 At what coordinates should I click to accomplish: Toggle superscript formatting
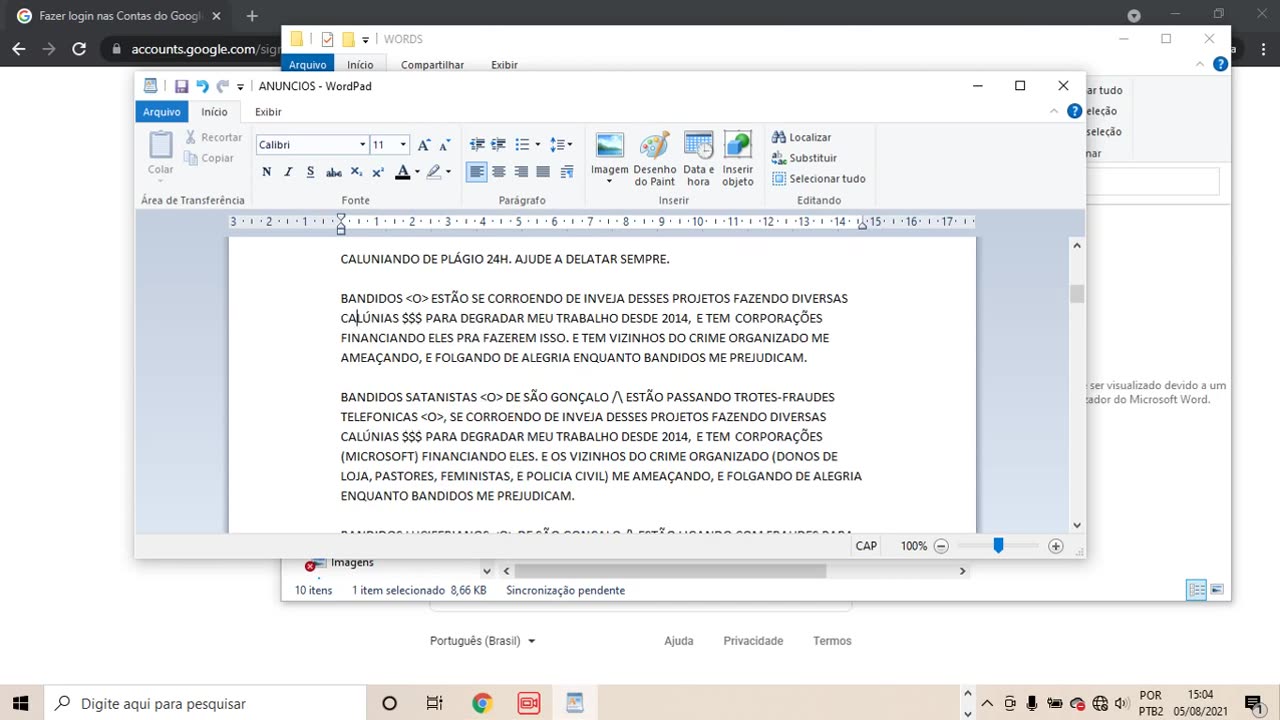378,172
